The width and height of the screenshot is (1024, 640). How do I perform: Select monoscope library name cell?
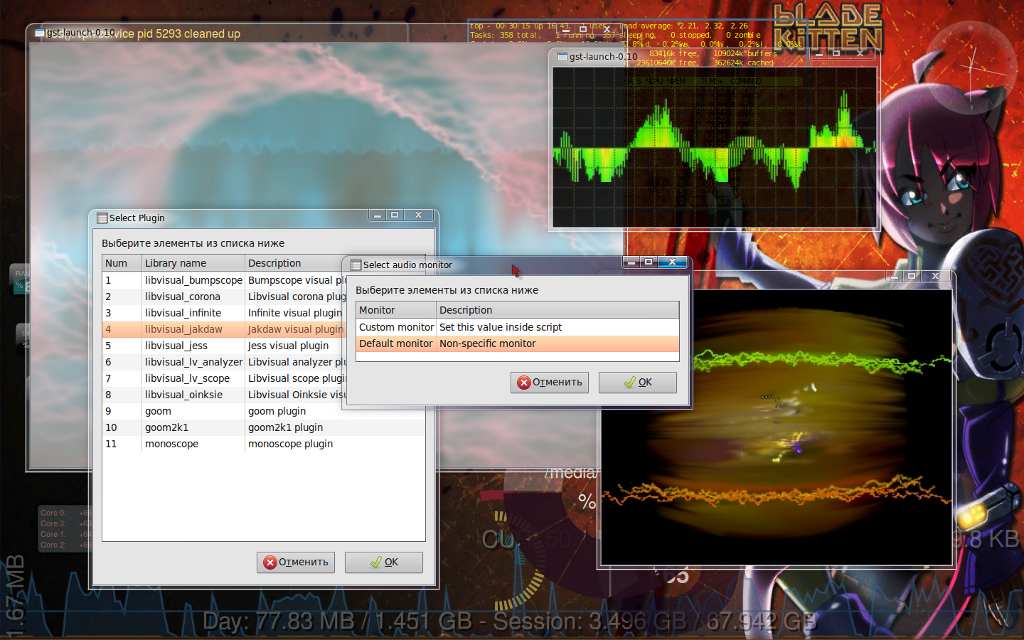171,444
